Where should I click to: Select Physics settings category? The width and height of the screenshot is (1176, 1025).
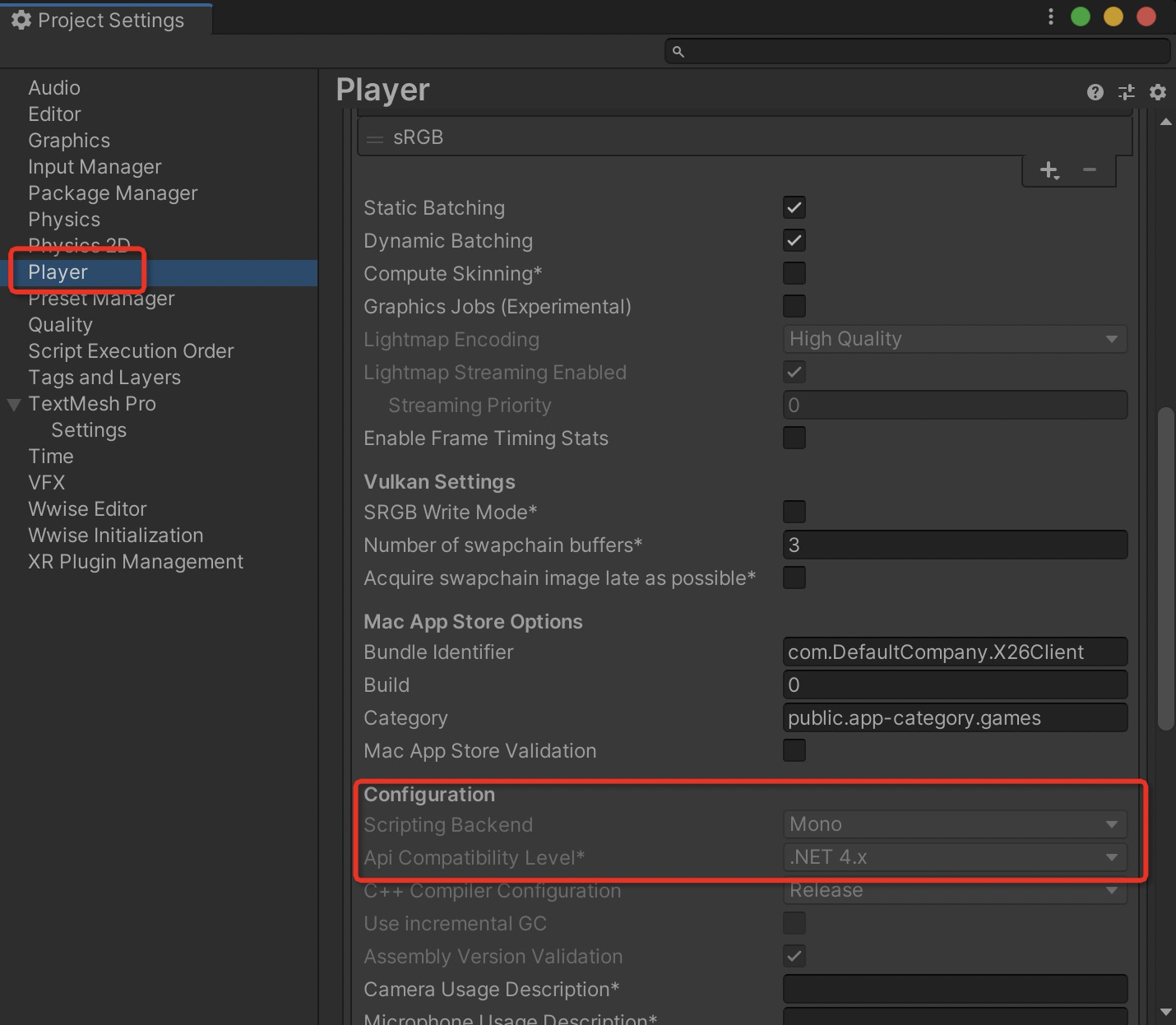tap(64, 220)
